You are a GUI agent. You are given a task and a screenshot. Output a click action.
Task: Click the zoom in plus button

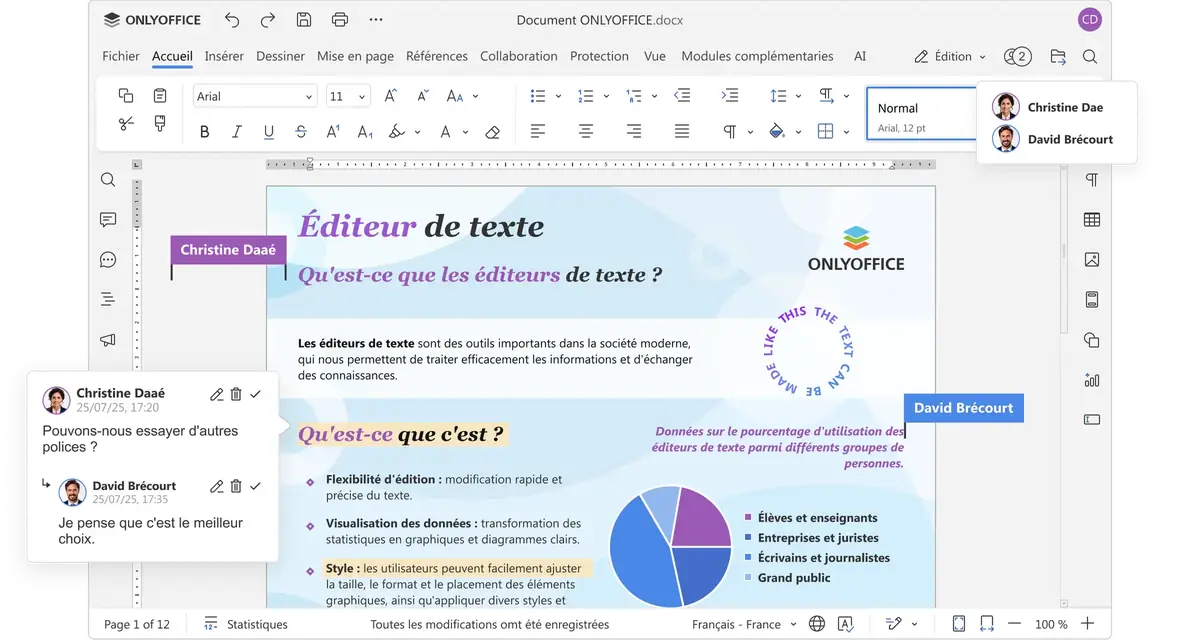(x=1087, y=624)
